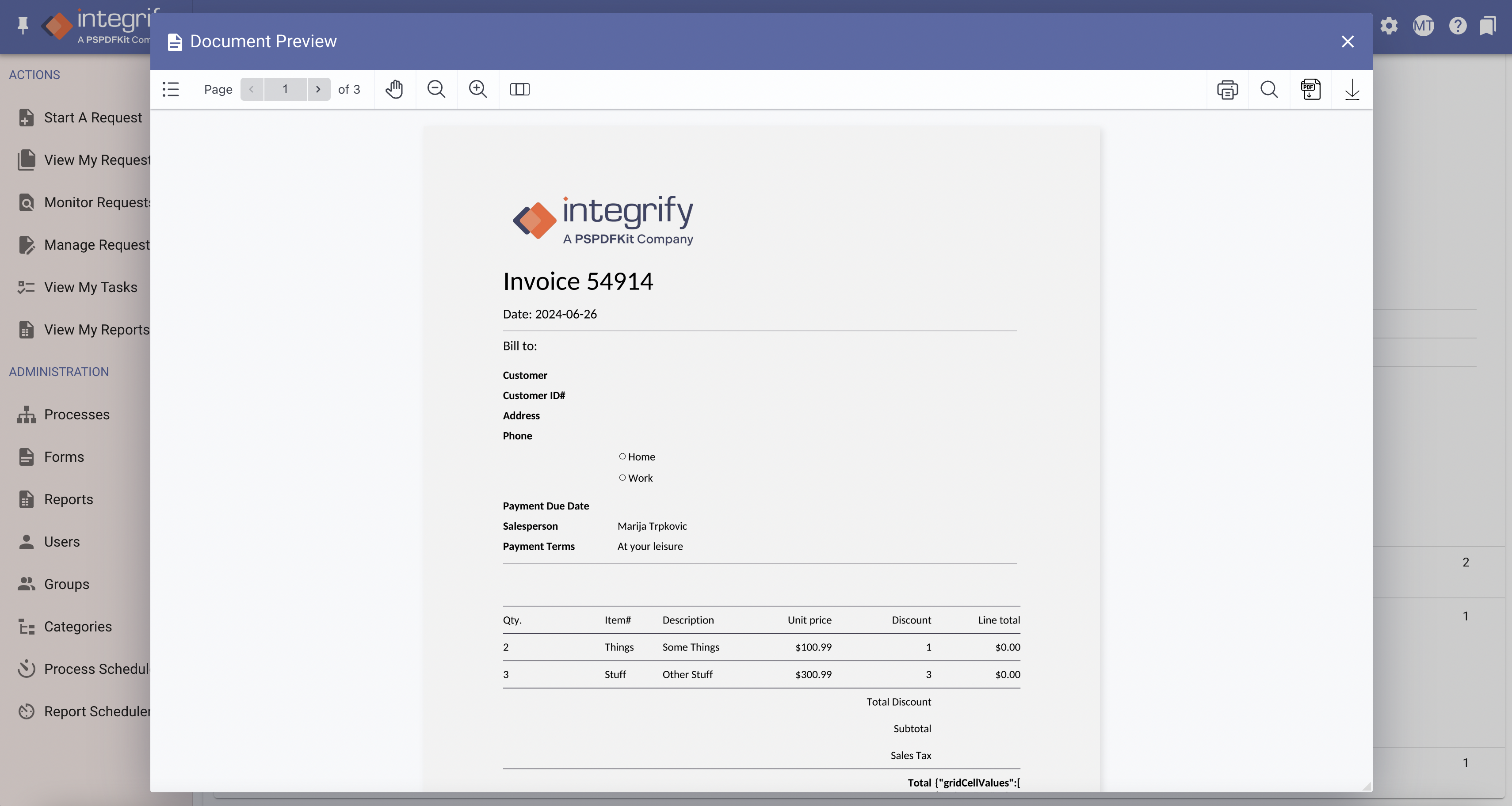Go to next page arrow
Viewport: 1512px width, 806px height.
point(319,89)
